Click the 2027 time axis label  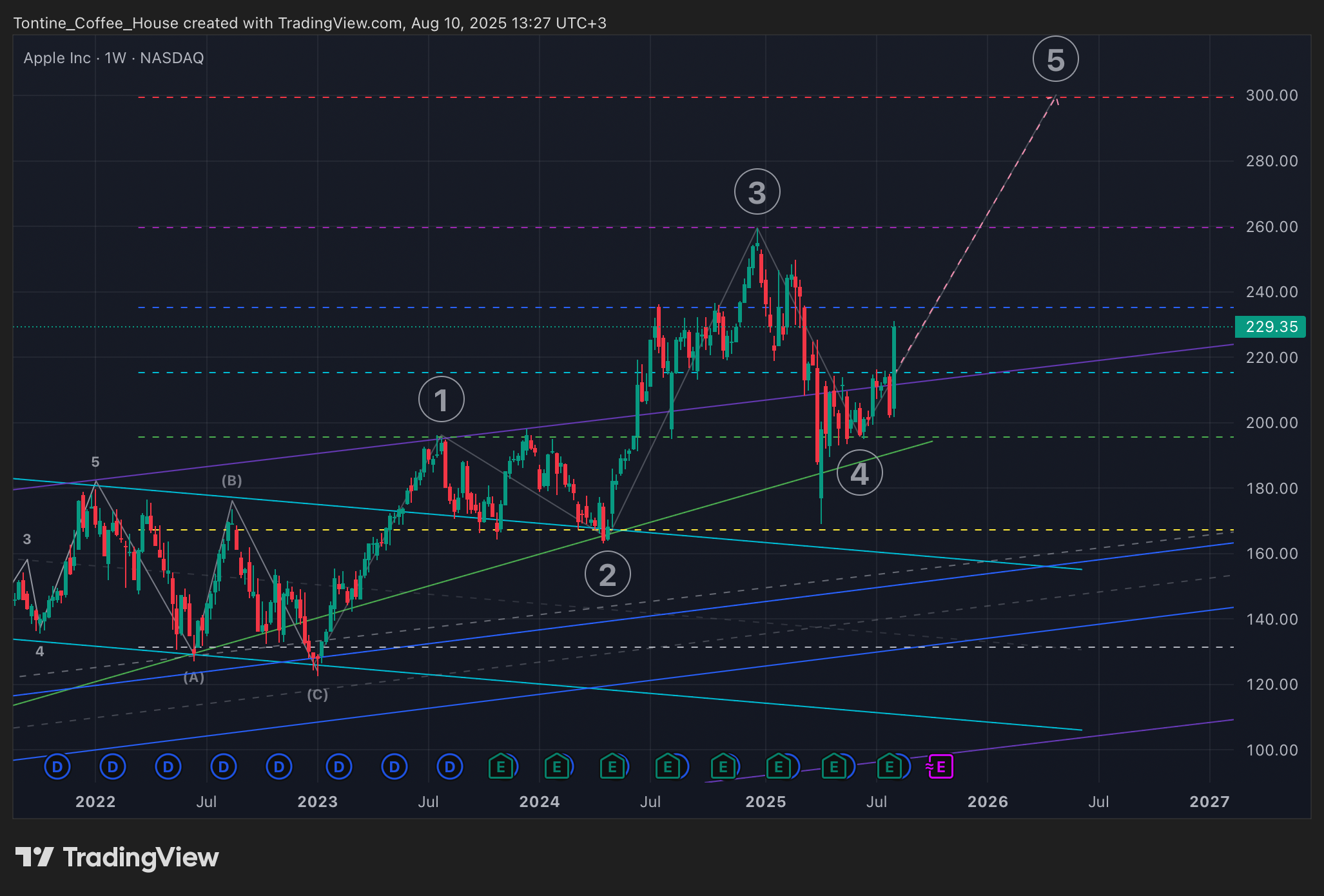[1210, 802]
